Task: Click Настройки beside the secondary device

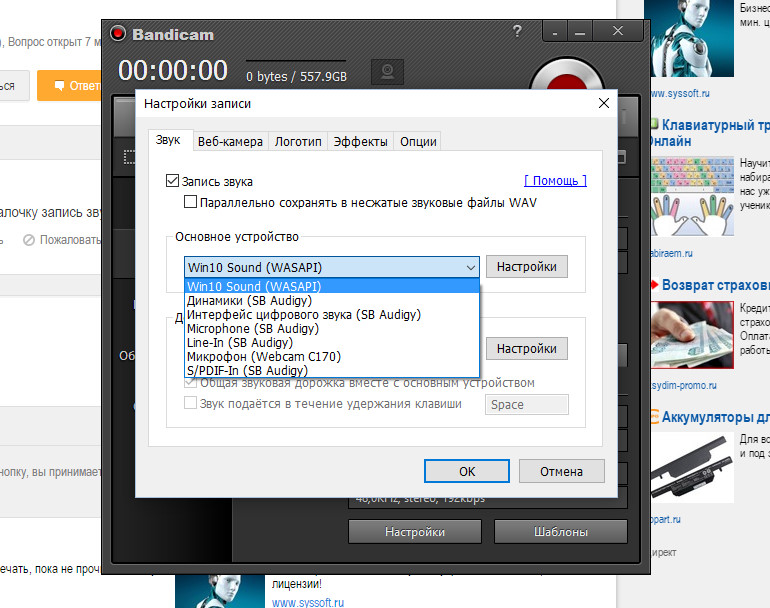Action: [x=526, y=348]
